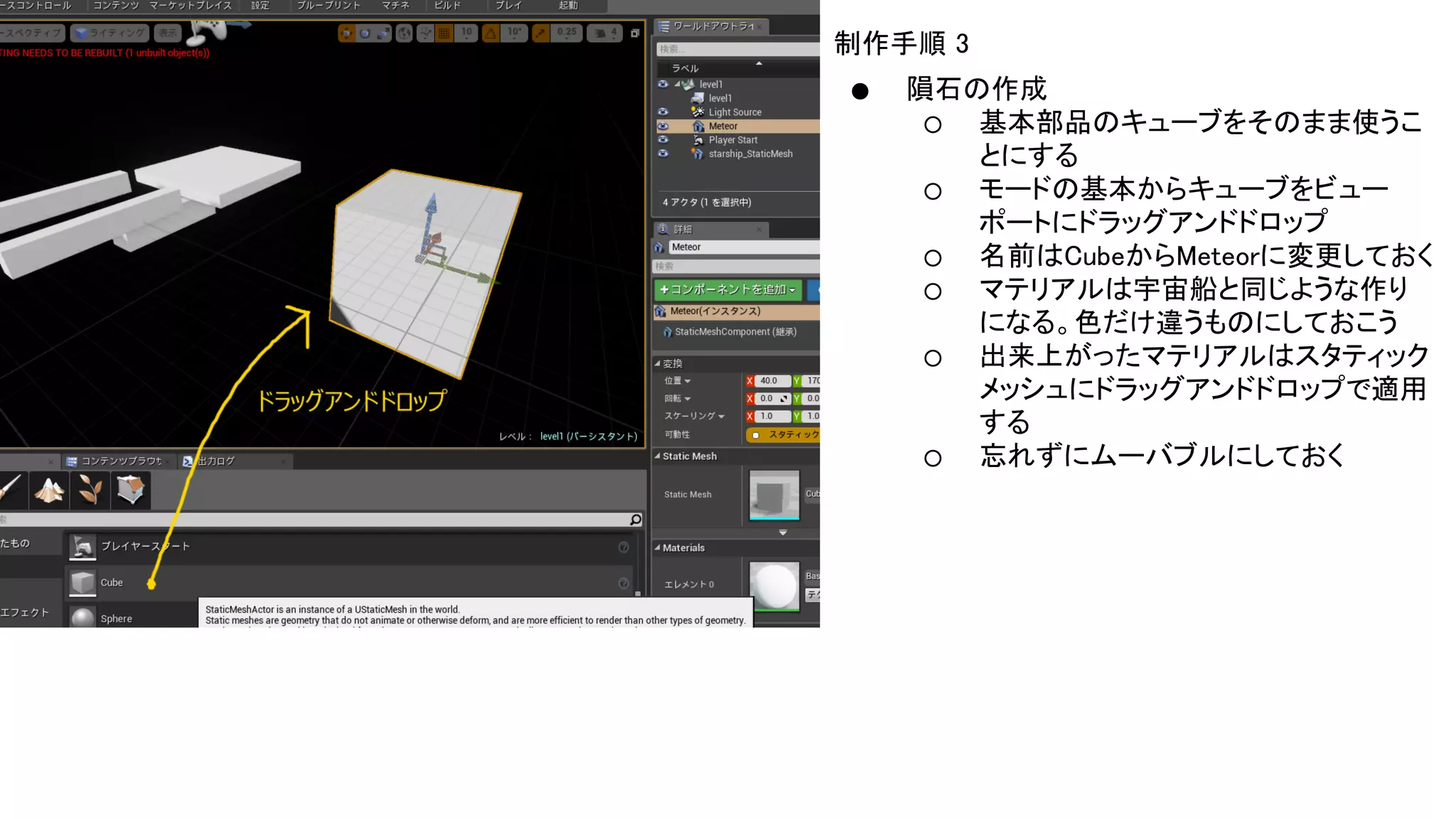Toggle visibility eye for Player Start
The height and width of the screenshot is (819, 1456).
click(x=663, y=139)
